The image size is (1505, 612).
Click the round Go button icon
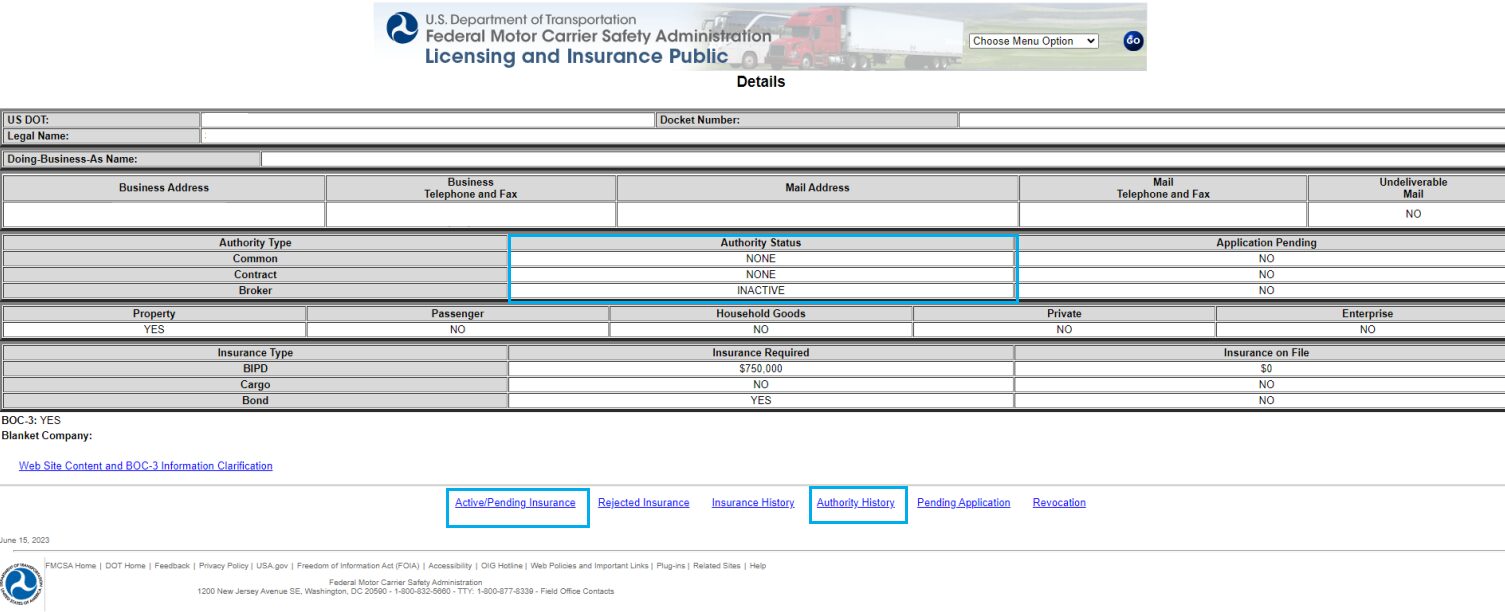pos(1133,41)
